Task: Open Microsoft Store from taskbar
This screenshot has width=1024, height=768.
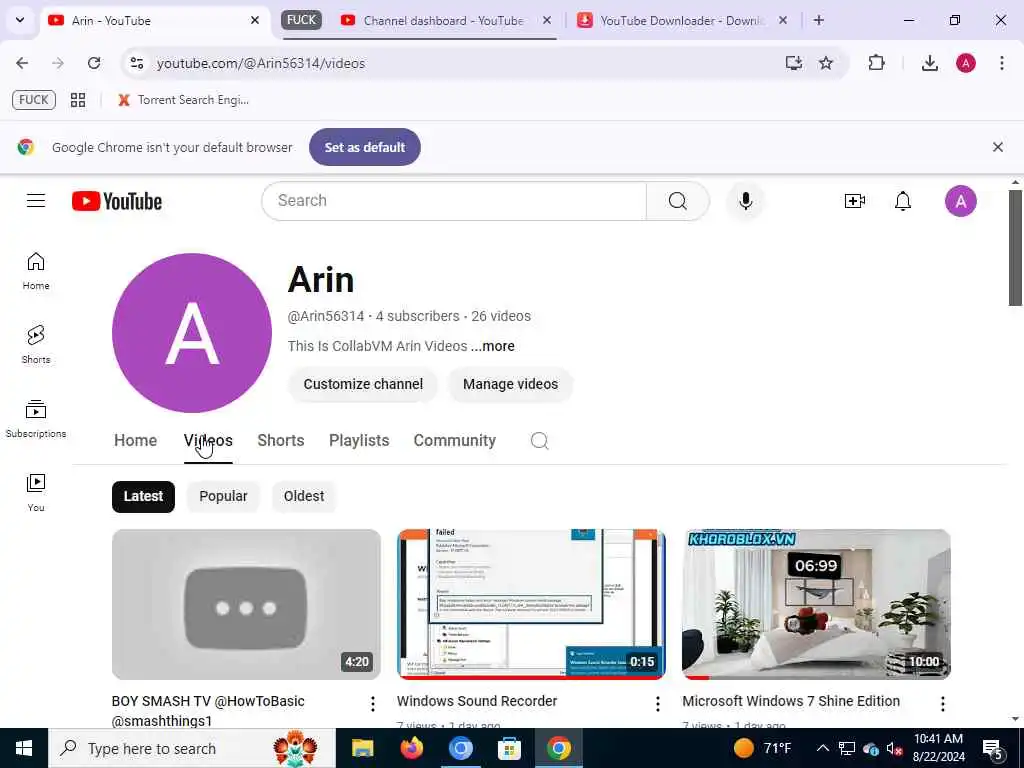Action: 509,748
